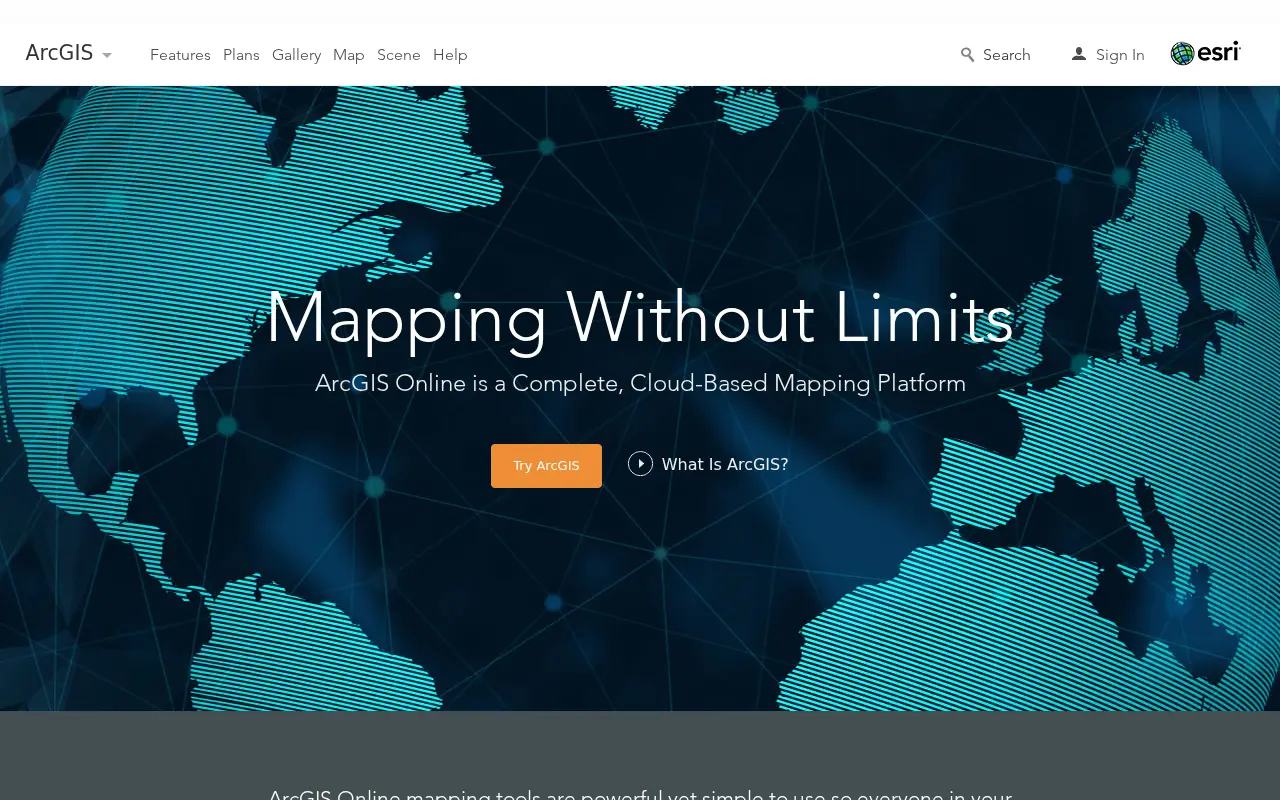
Task: Open Scene in the navigation bar
Action: [x=399, y=55]
